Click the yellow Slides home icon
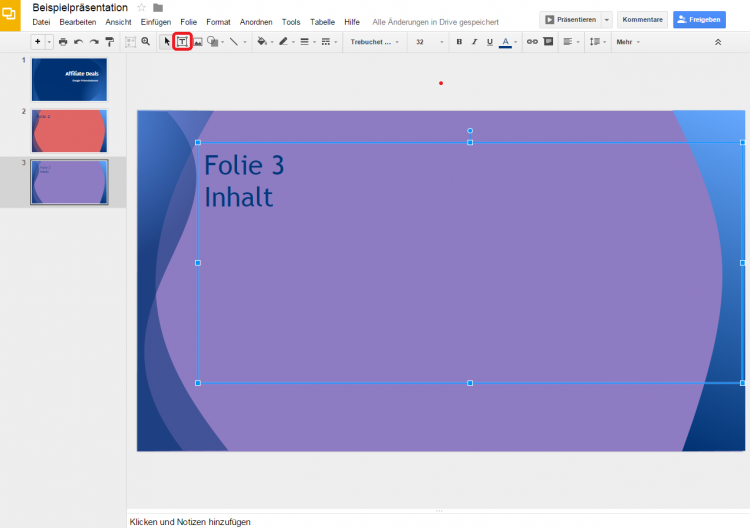The width and height of the screenshot is (750, 528). click(x=10, y=15)
